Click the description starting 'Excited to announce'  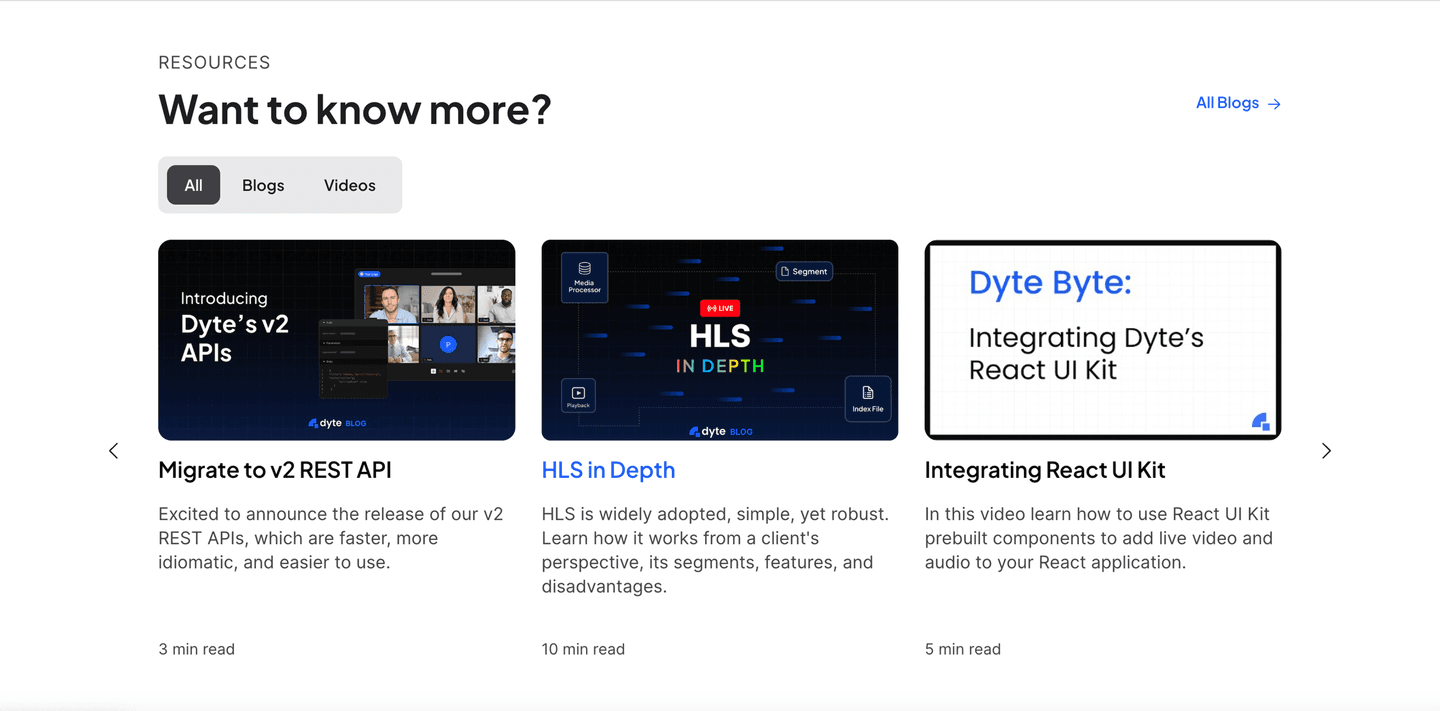pos(331,538)
